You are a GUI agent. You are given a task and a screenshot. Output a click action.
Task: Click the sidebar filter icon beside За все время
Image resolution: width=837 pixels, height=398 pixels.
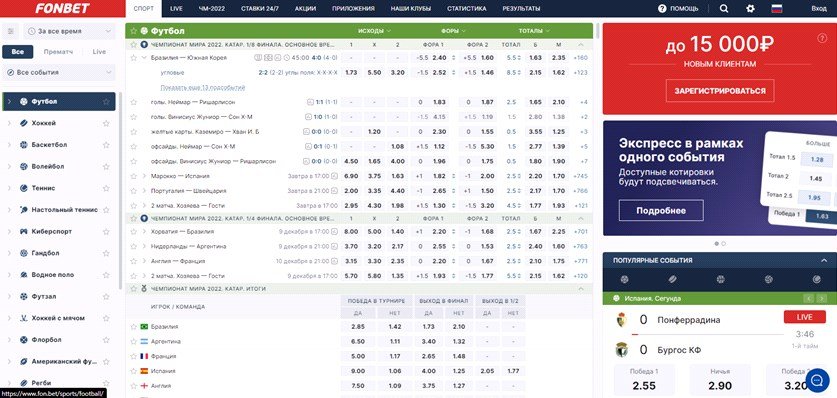(x=10, y=31)
